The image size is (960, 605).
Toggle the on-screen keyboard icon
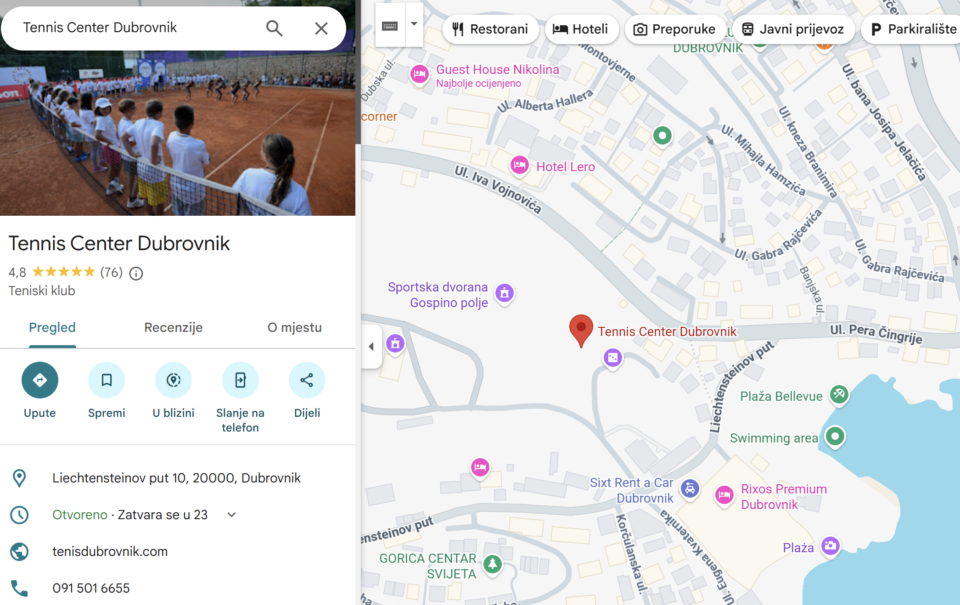point(390,25)
